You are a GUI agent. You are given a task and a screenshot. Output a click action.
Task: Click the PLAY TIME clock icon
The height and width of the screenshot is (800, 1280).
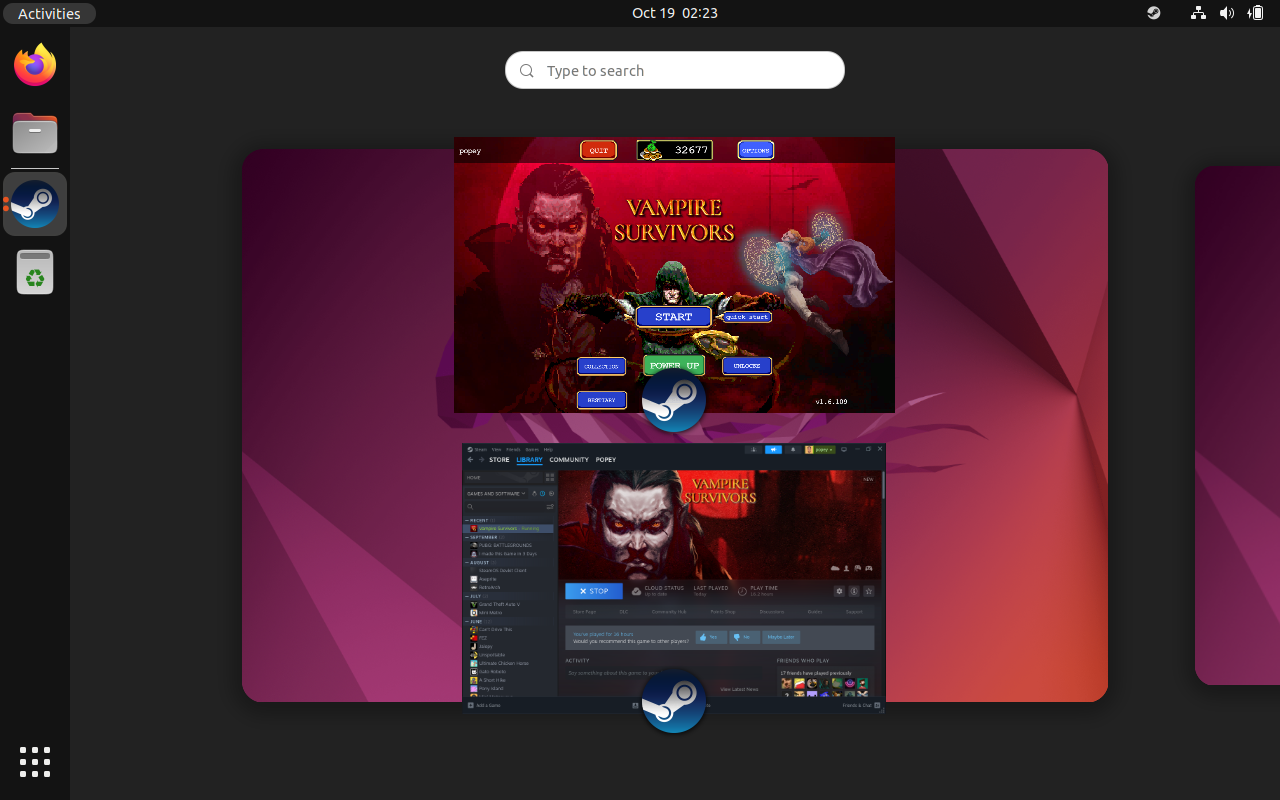pyautogui.click(x=742, y=591)
